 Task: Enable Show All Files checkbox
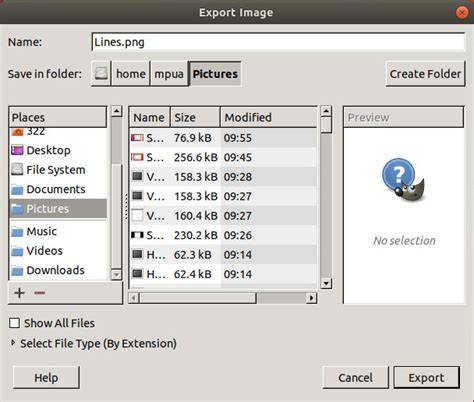click(x=14, y=323)
